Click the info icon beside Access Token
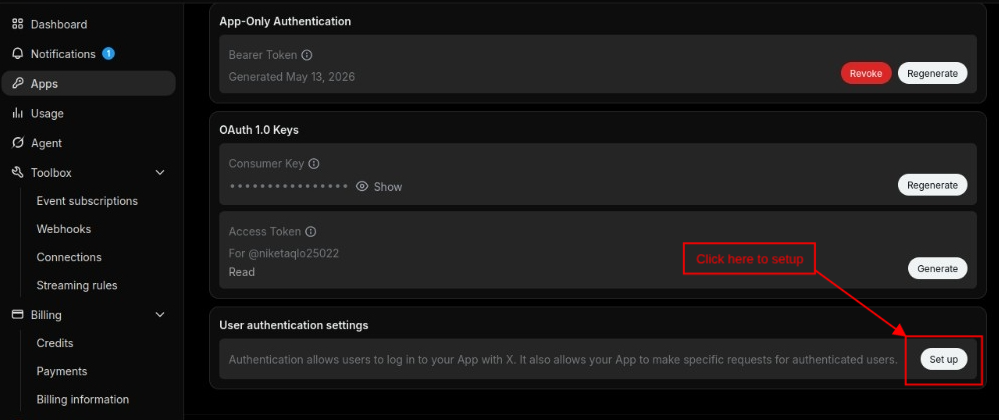Screen dimensions: 999x420 coord(311,232)
